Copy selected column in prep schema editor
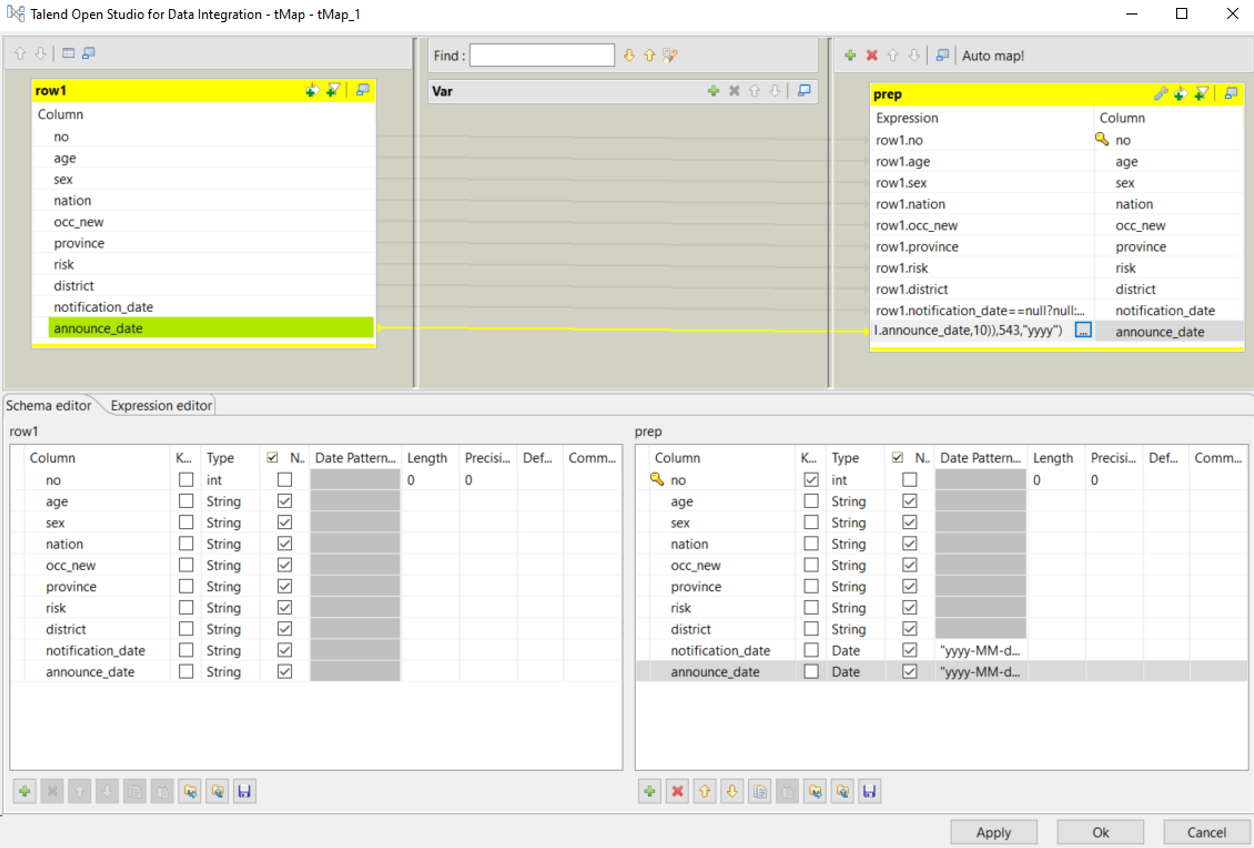Screen dimensions: 1254x848 coord(759,790)
